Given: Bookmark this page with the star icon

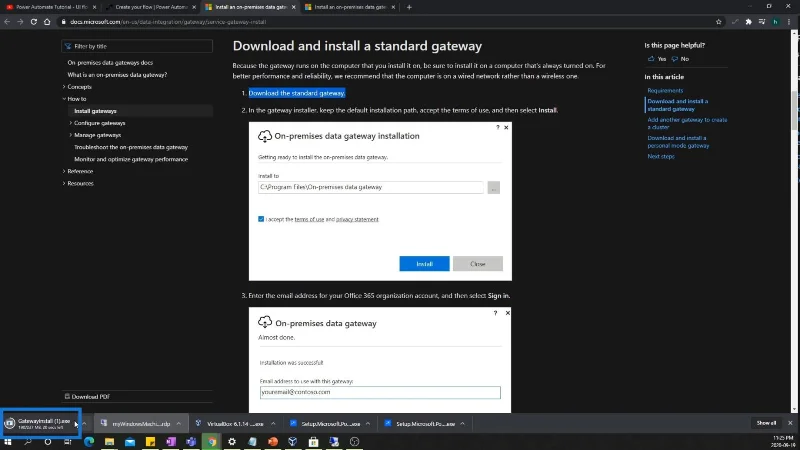Looking at the screenshot, I should 719,22.
